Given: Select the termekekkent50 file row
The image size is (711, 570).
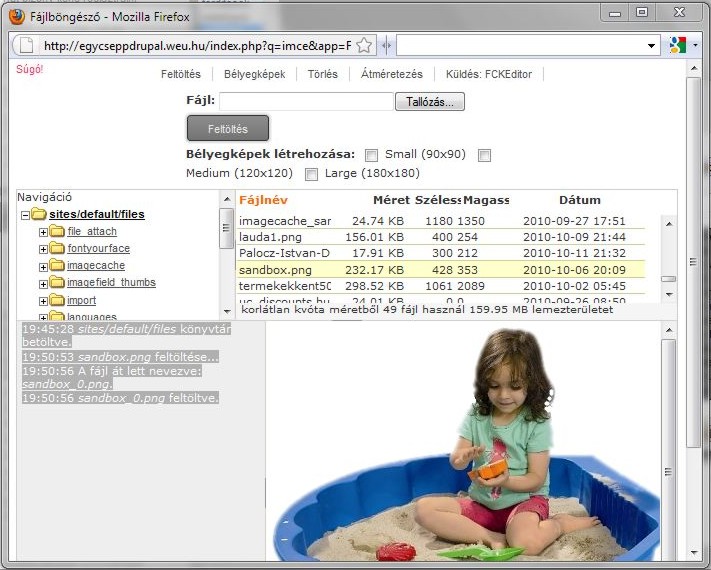Looking at the screenshot, I should [441, 286].
